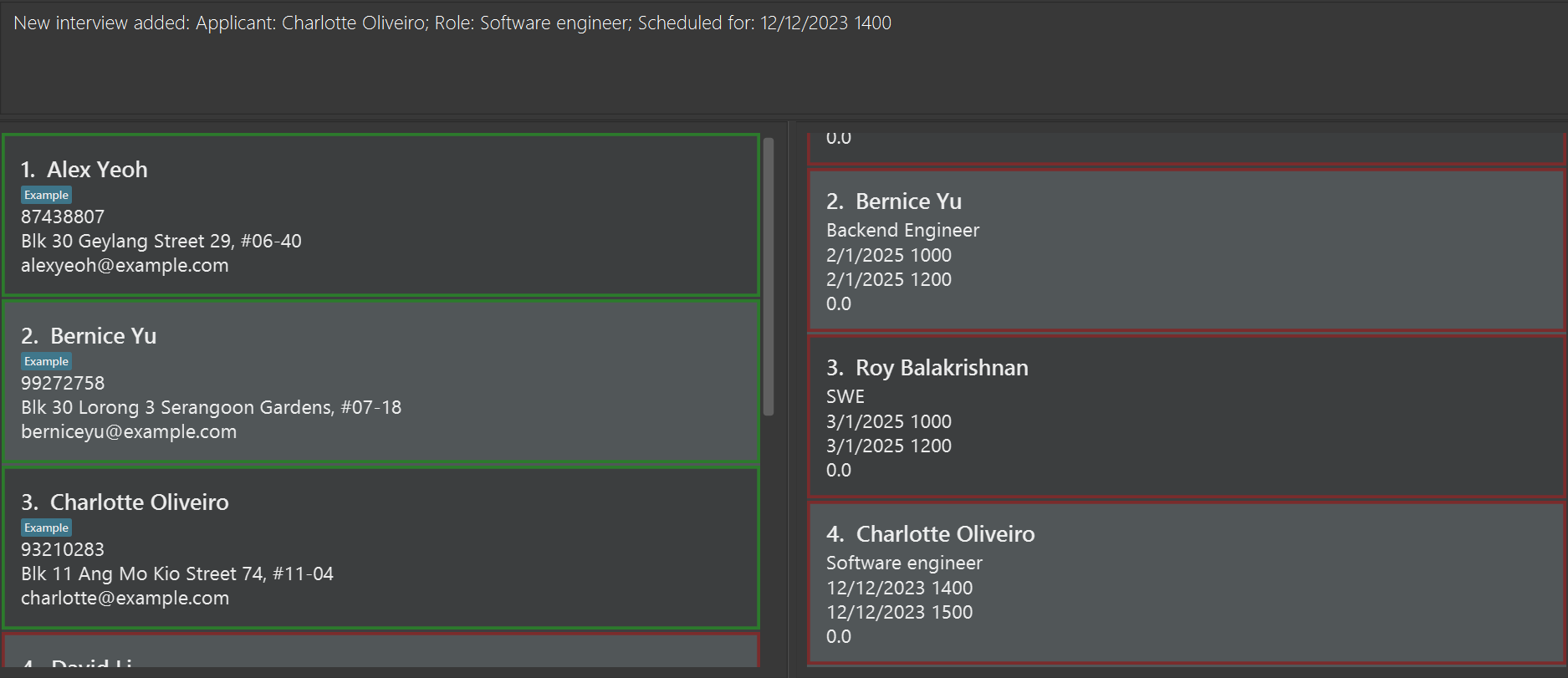Click start time 2/1/2025 1000
The height and width of the screenshot is (678, 1568).
coord(889,255)
